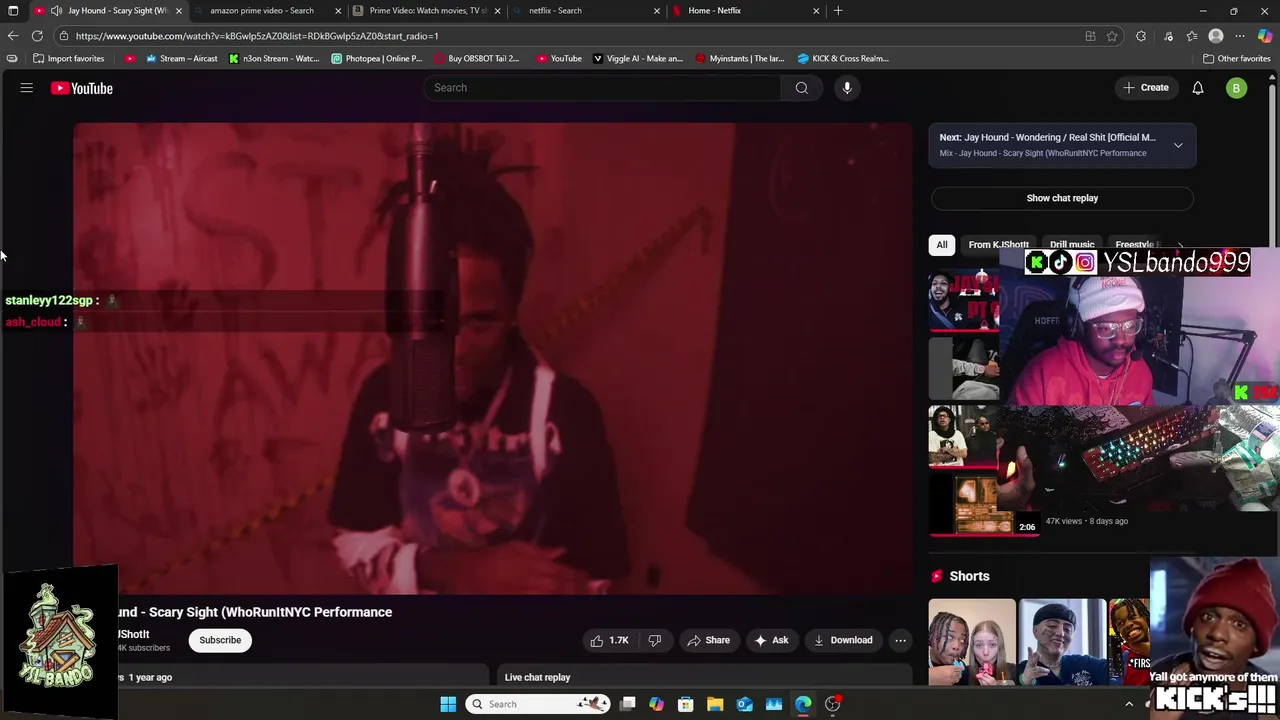
Task: Go to the YouTube home logo
Action: tap(82, 88)
